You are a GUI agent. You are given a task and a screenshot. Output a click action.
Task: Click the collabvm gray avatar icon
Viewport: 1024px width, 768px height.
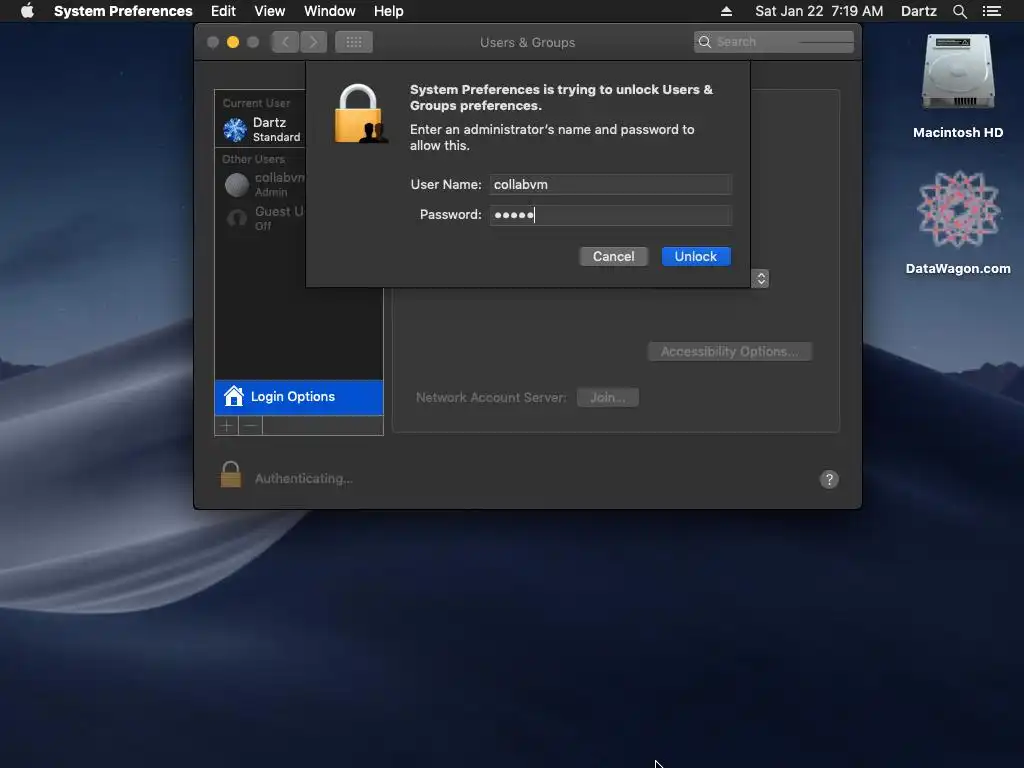(x=236, y=185)
